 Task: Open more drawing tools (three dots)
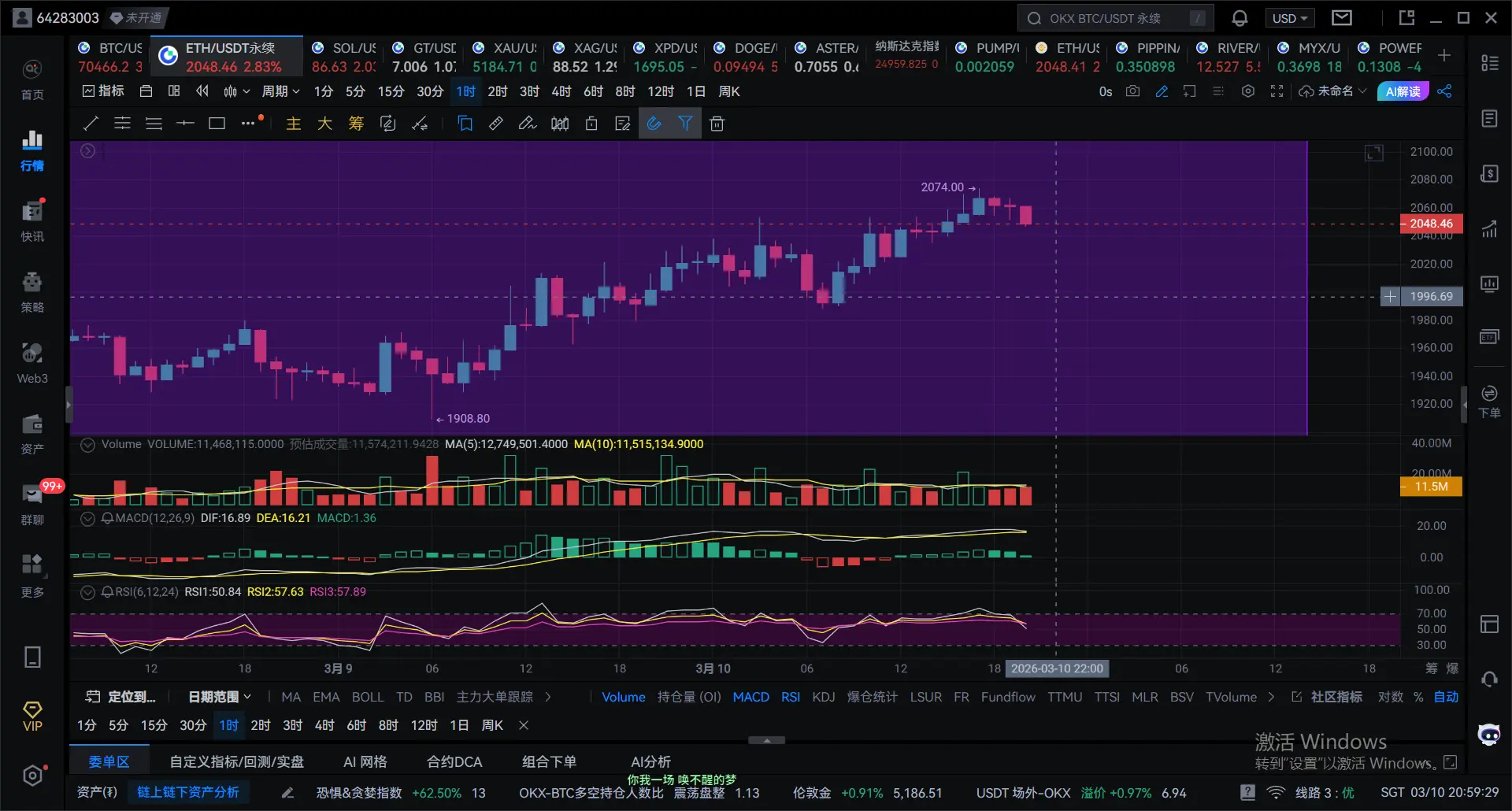pyautogui.click(x=248, y=124)
